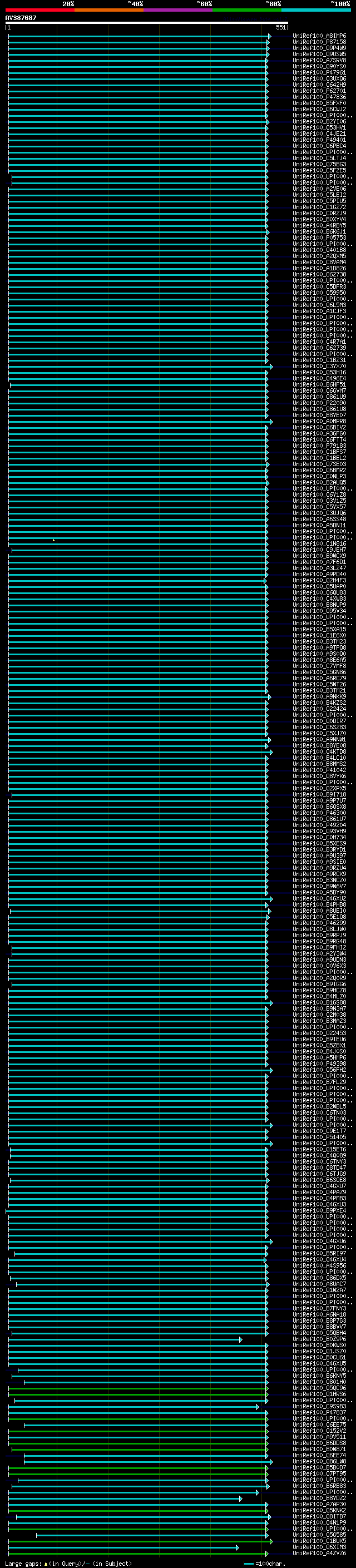Open hit UniRef100_Q9USW5
This screenshot has height=1568, width=356.
(319, 54)
